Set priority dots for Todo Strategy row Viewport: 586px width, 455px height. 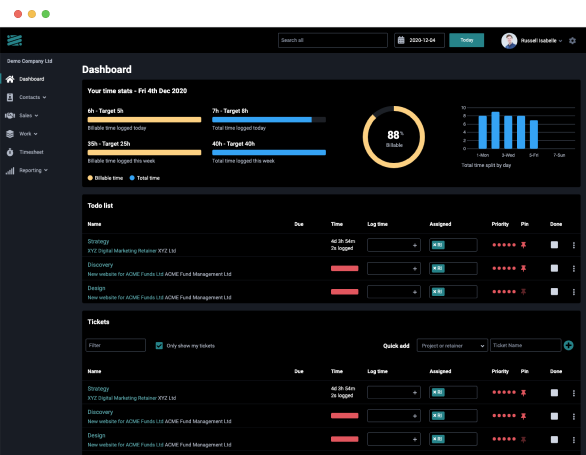[x=504, y=245]
